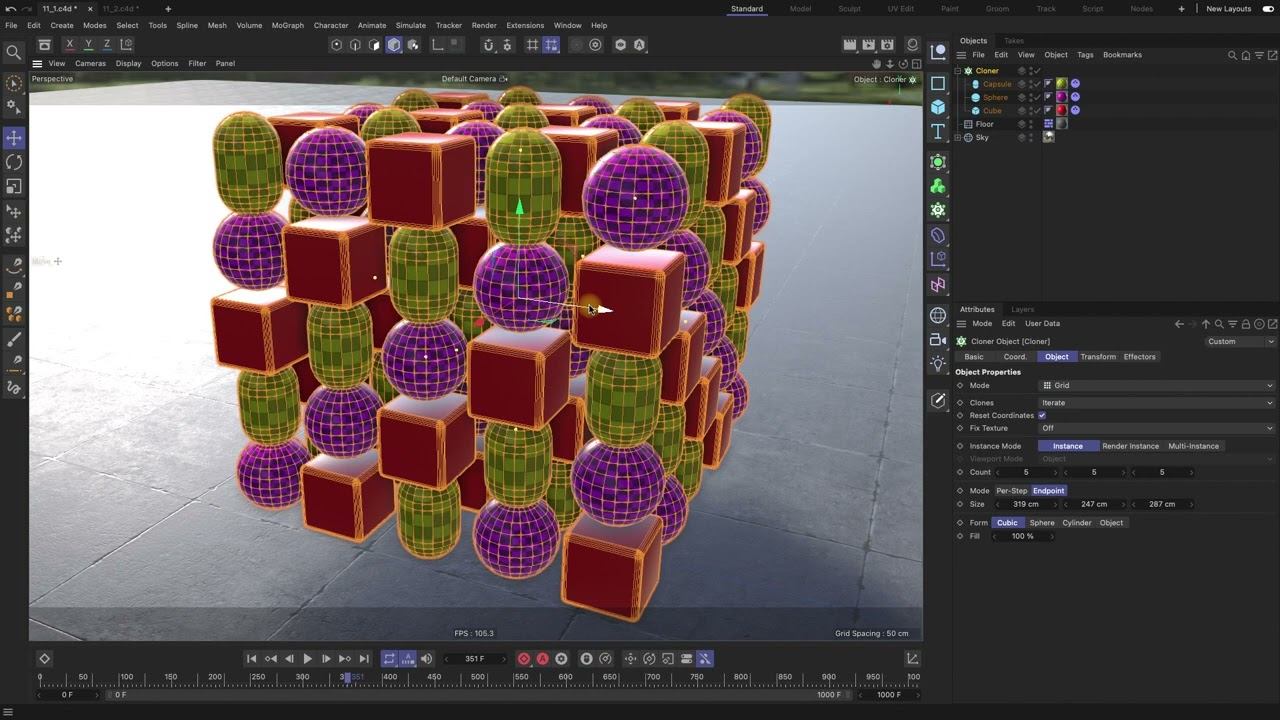1280x720 pixels.
Task: Click the New Layouts button
Action: pyautogui.click(x=1228, y=9)
